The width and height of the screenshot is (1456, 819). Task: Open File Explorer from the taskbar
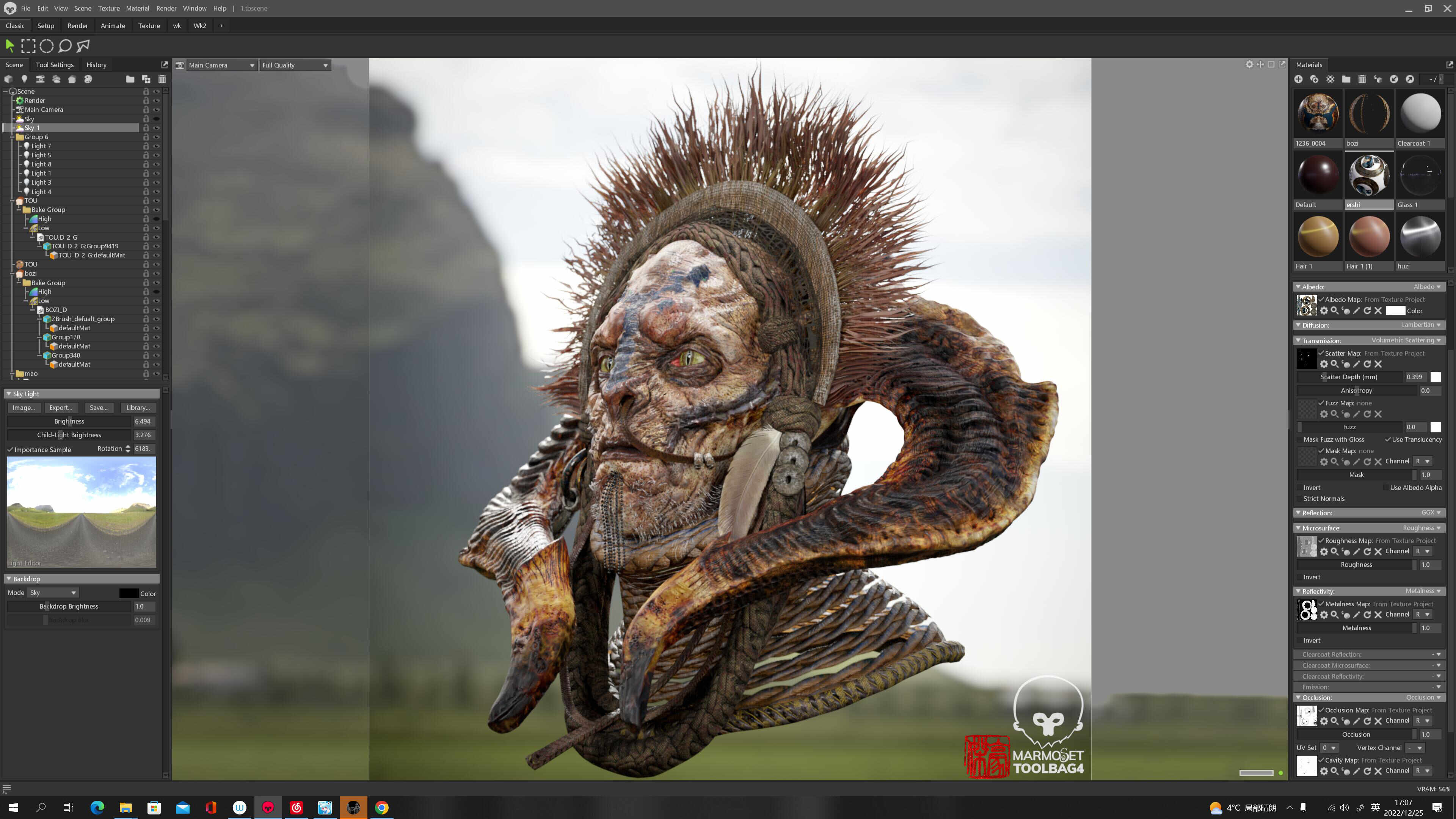tap(126, 808)
